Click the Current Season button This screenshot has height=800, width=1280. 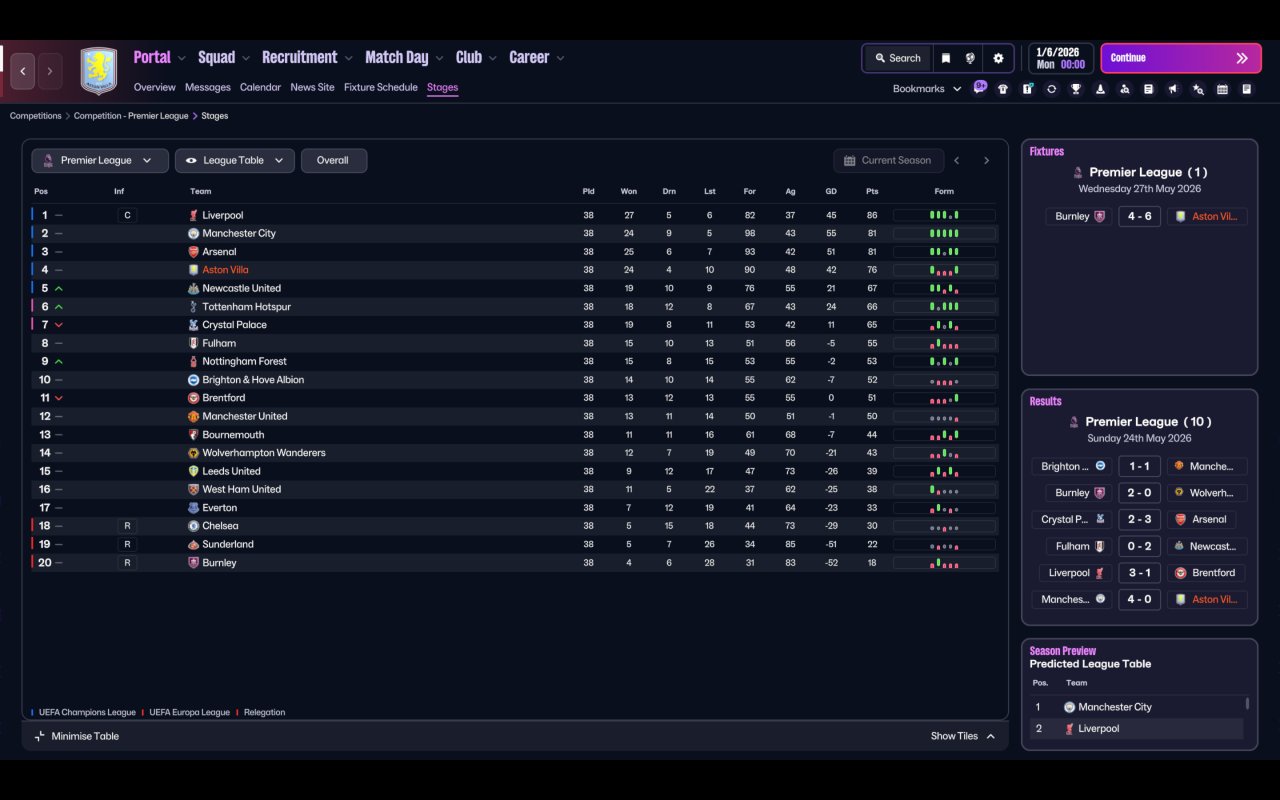pyautogui.click(x=888, y=160)
